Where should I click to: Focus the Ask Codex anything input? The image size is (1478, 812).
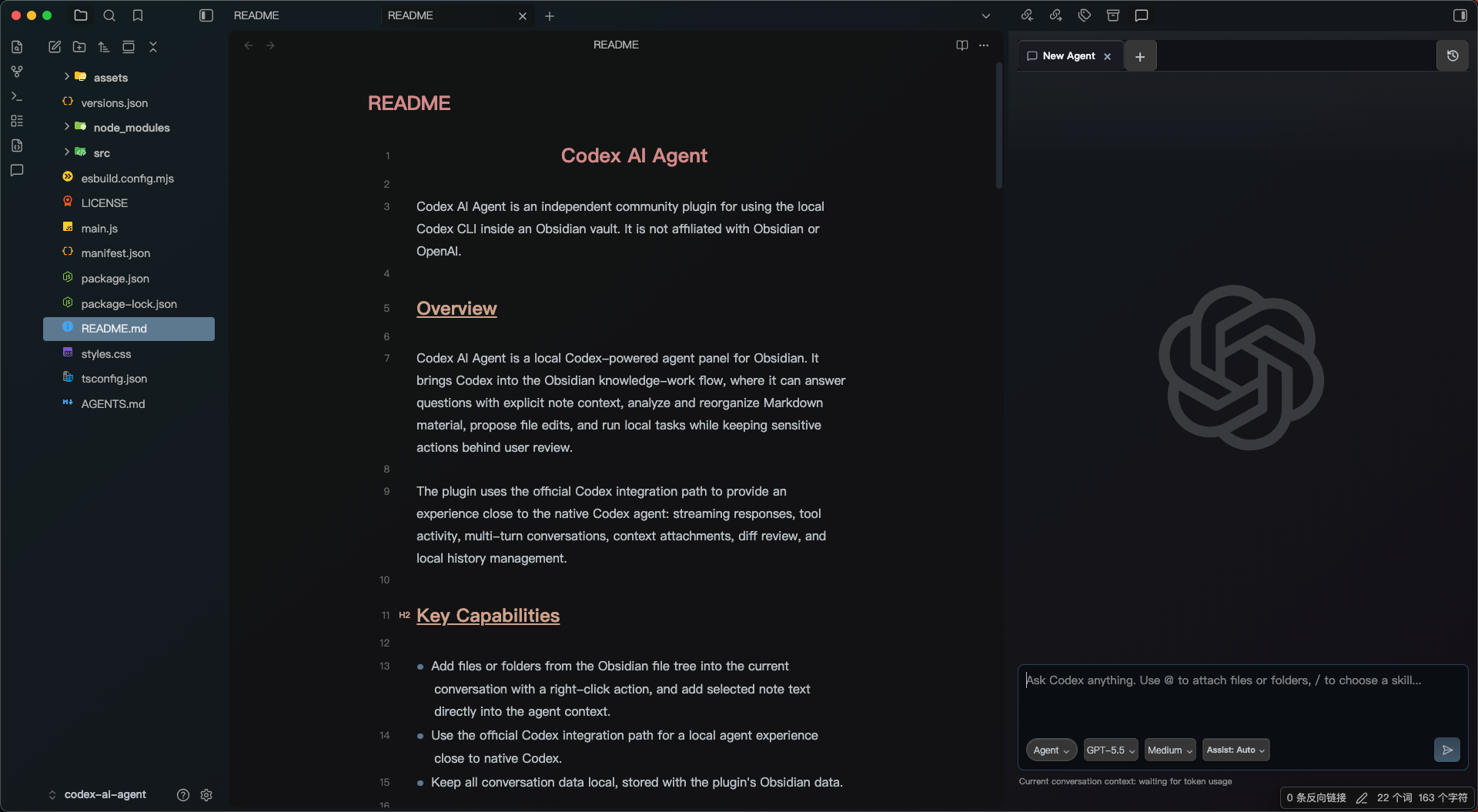pyautogui.click(x=1242, y=700)
